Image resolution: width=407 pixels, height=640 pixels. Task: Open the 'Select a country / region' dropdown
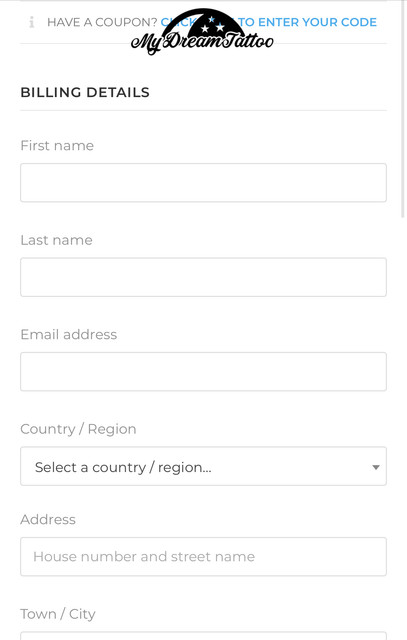pyautogui.click(x=203, y=466)
